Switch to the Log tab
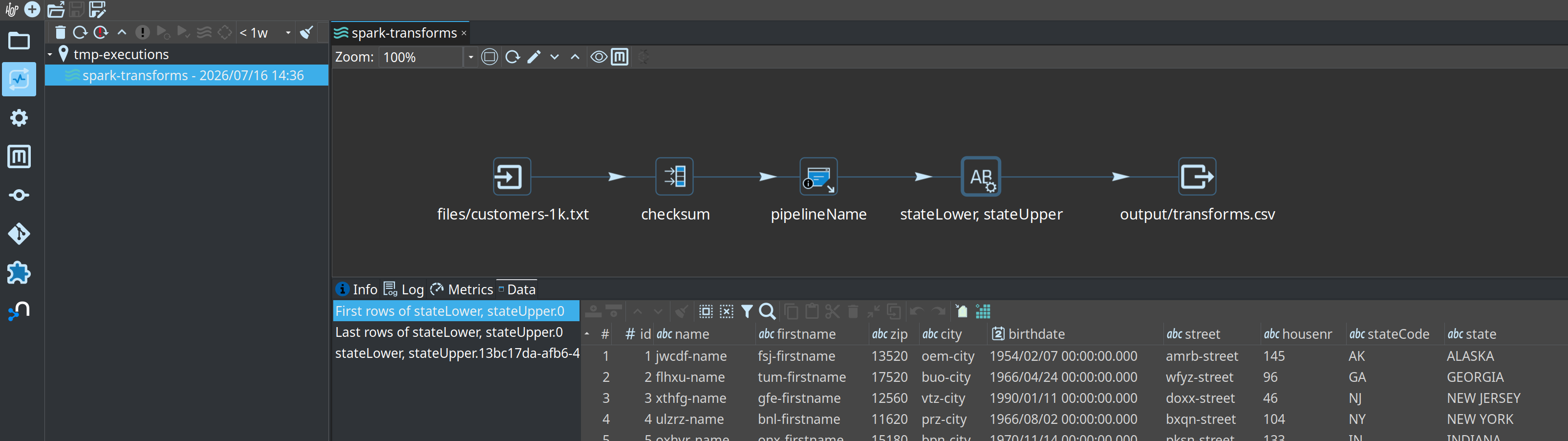The width and height of the screenshot is (1568, 441). click(x=404, y=289)
